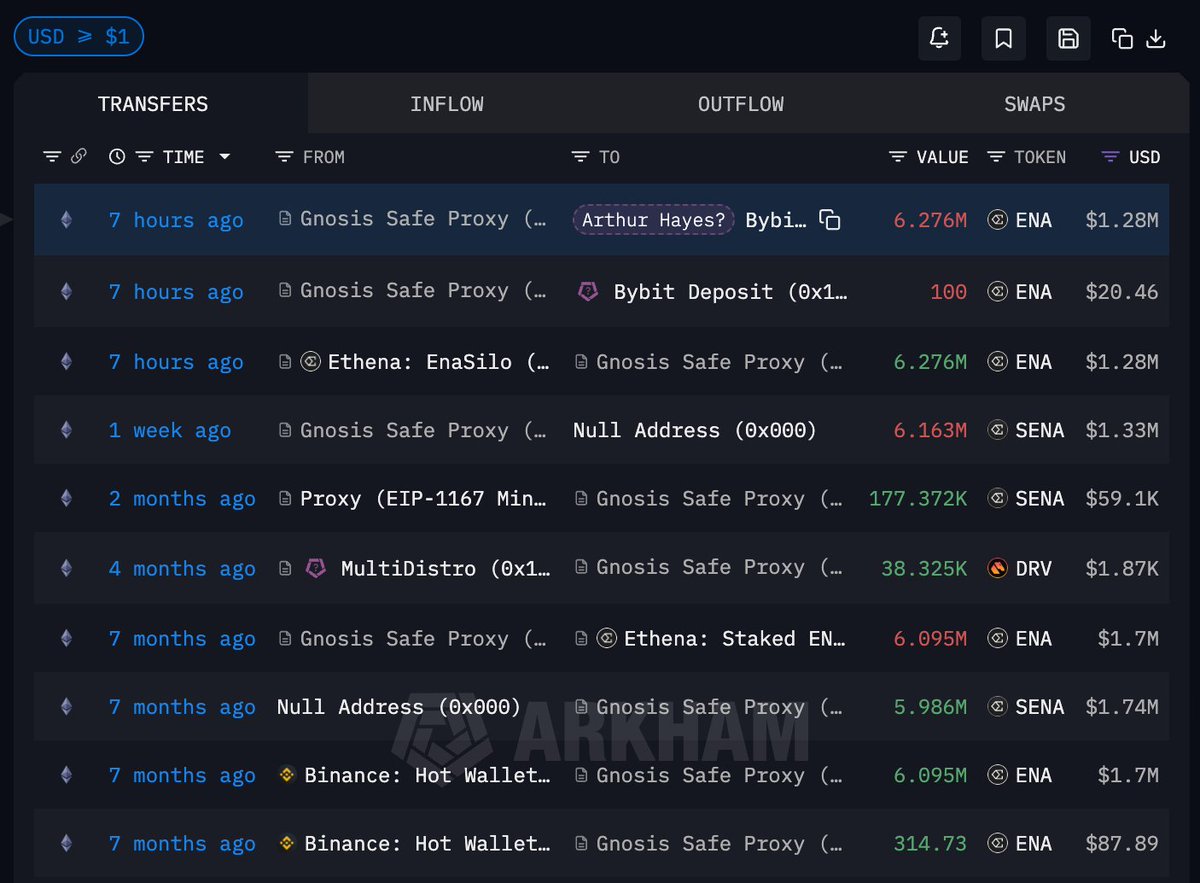The image size is (1200, 883).
Task: Switch to the INFLOW tab
Action: point(446,104)
